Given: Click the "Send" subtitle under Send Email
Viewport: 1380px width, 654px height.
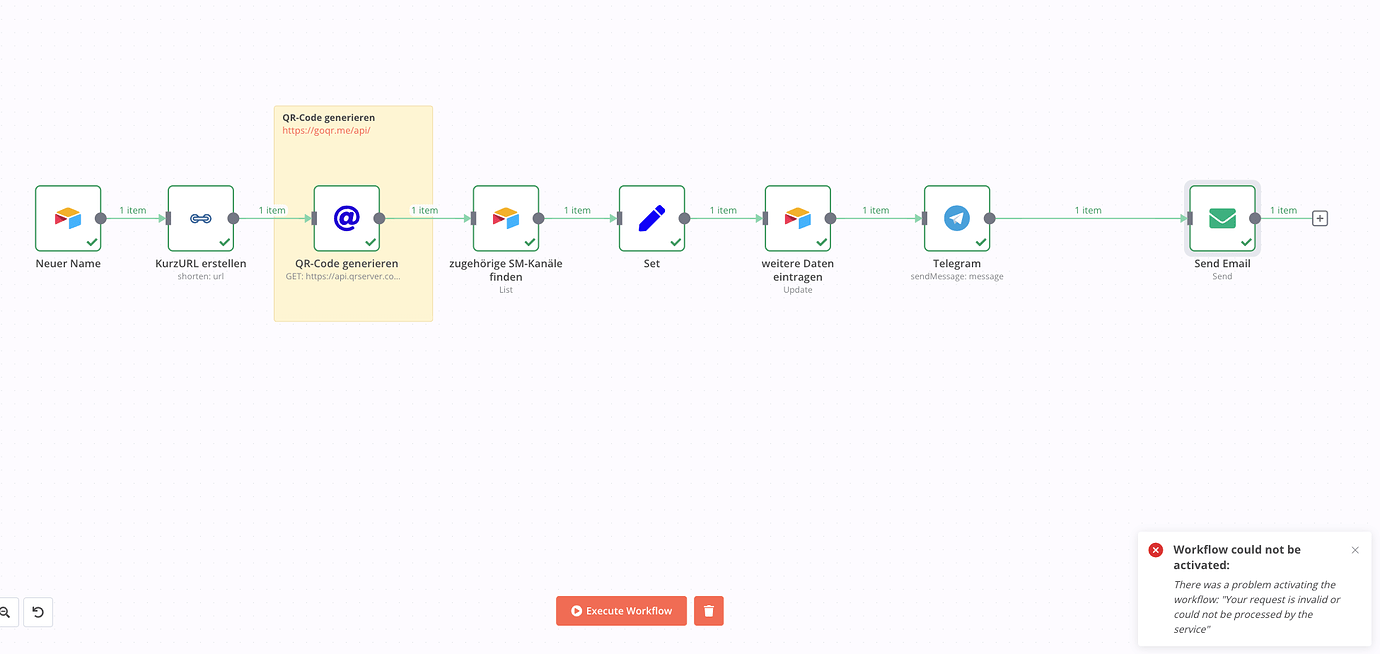Looking at the screenshot, I should tap(1222, 277).
